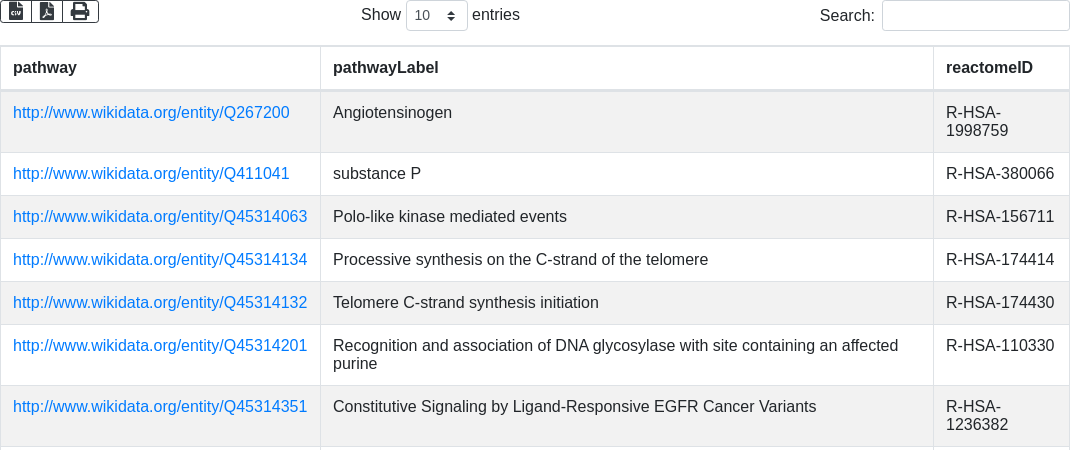
Task: Sort by the pathway column header
Action: point(160,68)
